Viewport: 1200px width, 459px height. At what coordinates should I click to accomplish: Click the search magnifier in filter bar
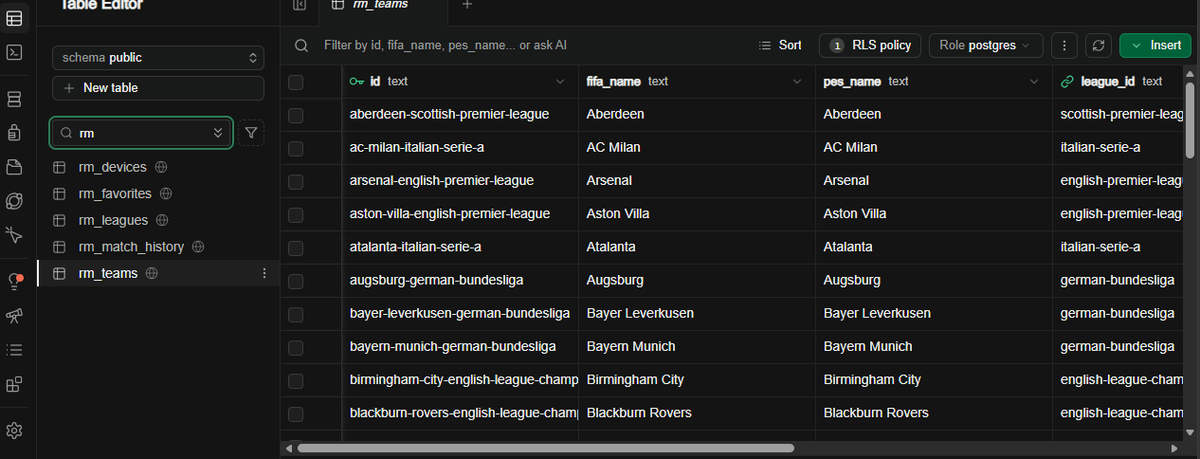pos(300,45)
